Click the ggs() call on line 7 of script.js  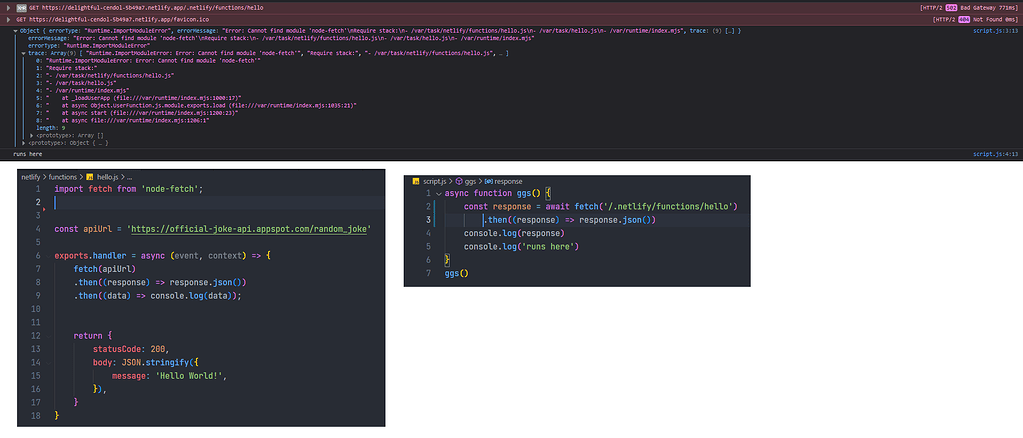click(457, 274)
